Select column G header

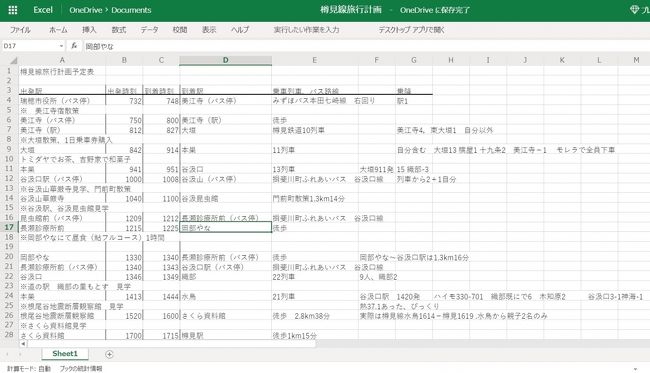tap(414, 61)
